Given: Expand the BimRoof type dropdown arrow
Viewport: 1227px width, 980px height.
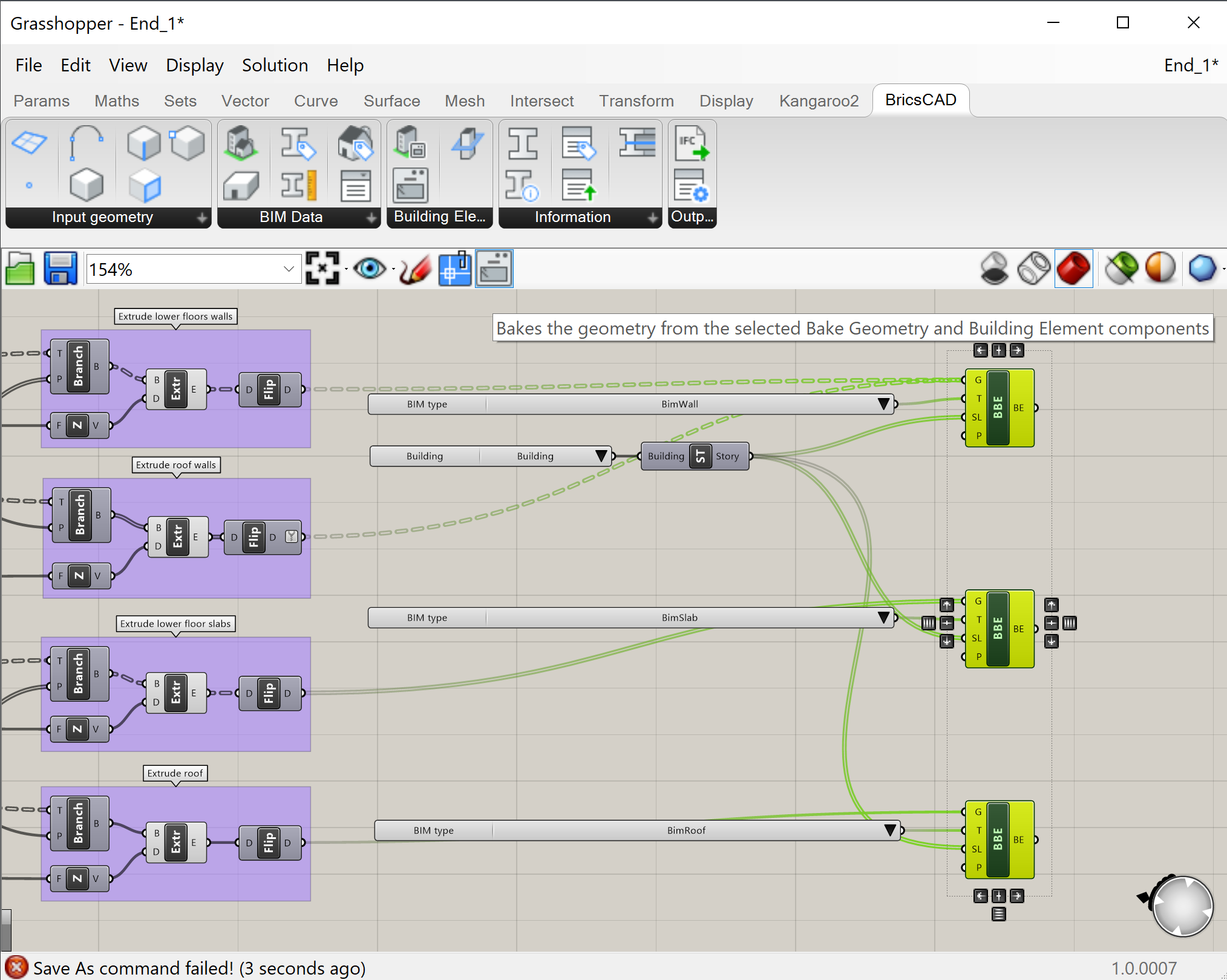Looking at the screenshot, I should 889,831.
